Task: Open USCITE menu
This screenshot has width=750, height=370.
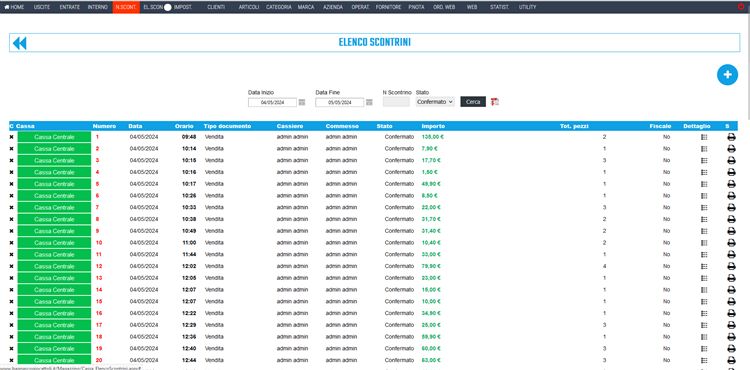Action: coord(42,7)
